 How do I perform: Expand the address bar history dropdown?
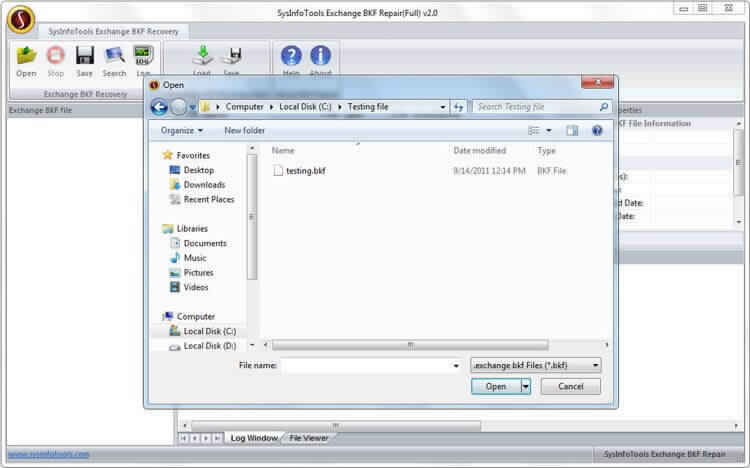point(443,107)
